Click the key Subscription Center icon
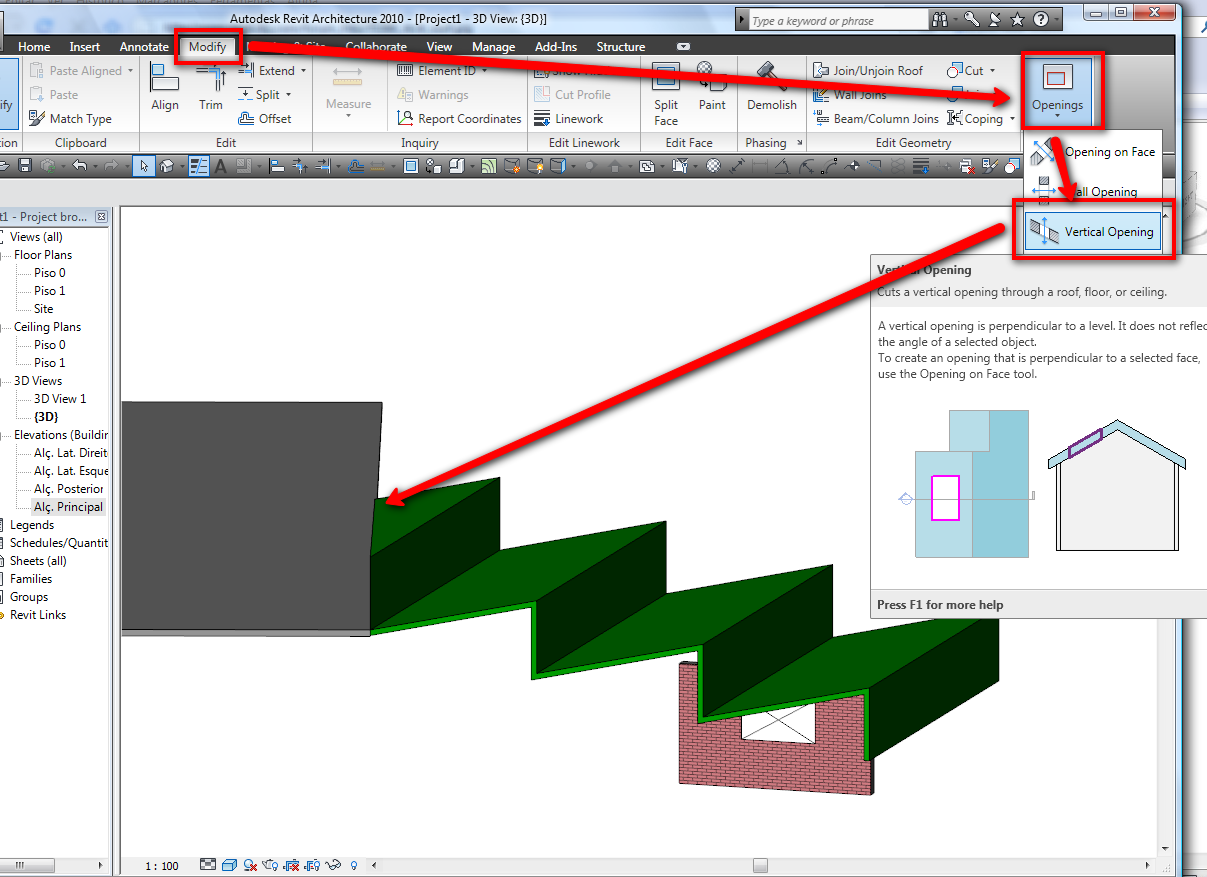 tap(973, 19)
